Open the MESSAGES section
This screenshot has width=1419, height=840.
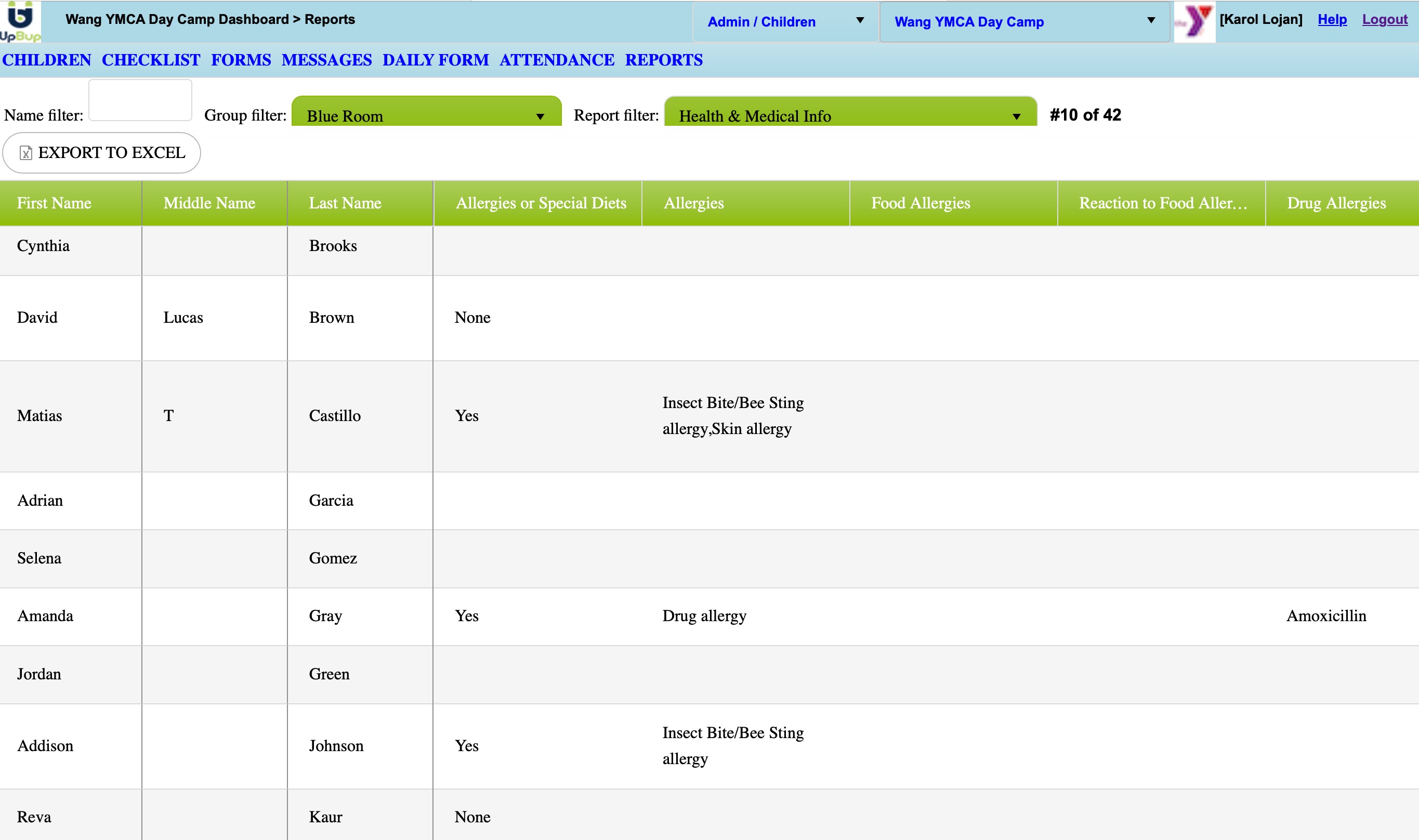(326, 60)
